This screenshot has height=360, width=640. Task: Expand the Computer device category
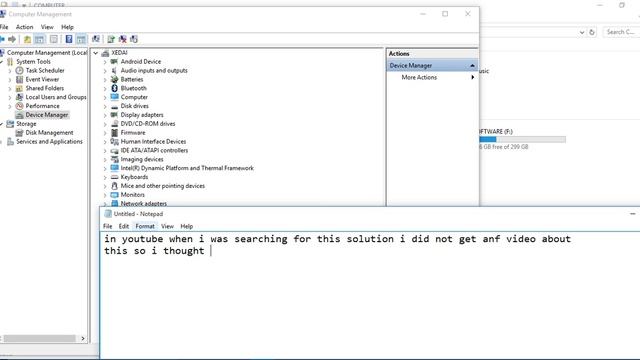[105, 97]
